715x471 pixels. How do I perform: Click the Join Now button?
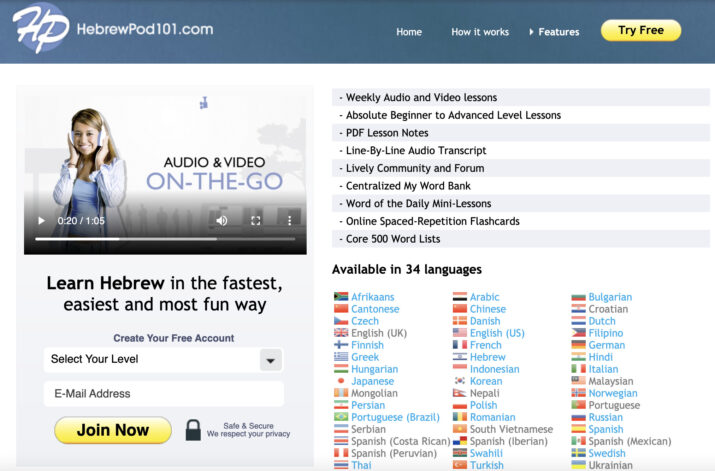pos(113,430)
